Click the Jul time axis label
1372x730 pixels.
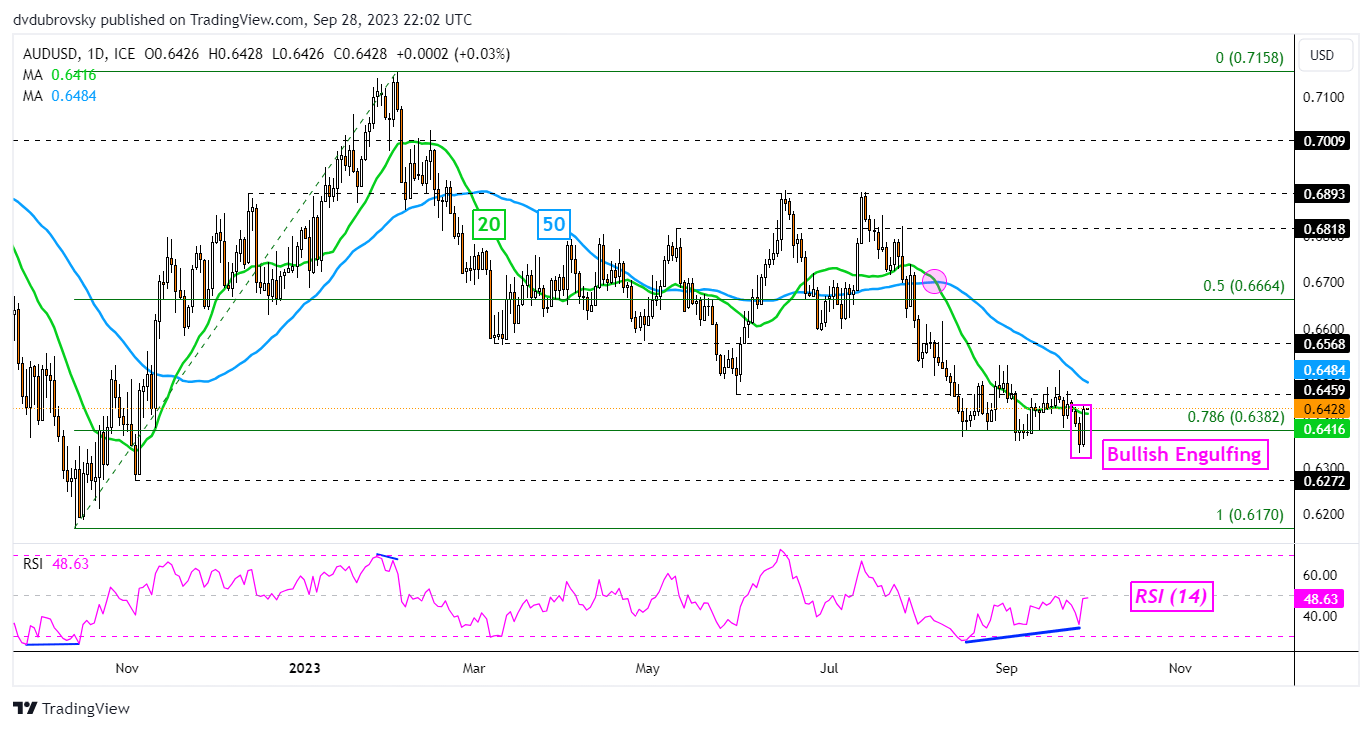coord(829,667)
